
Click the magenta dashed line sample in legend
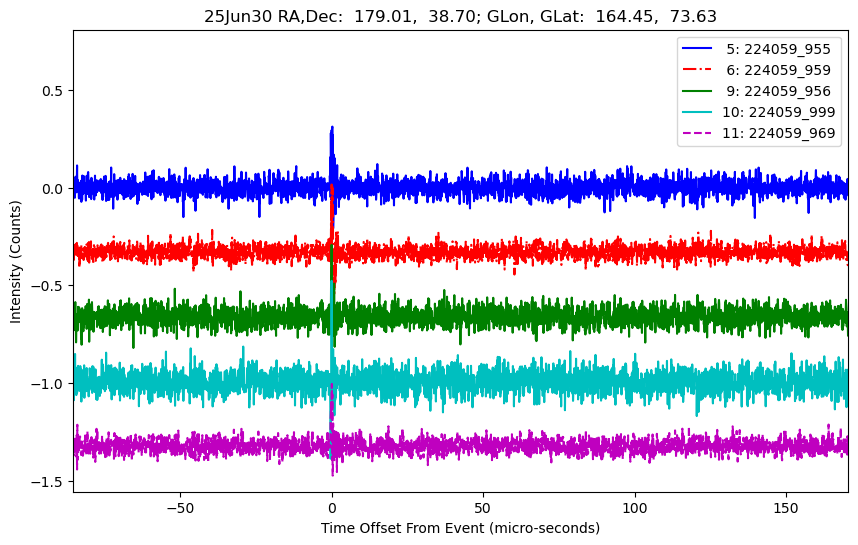pyautogui.click(x=697, y=132)
